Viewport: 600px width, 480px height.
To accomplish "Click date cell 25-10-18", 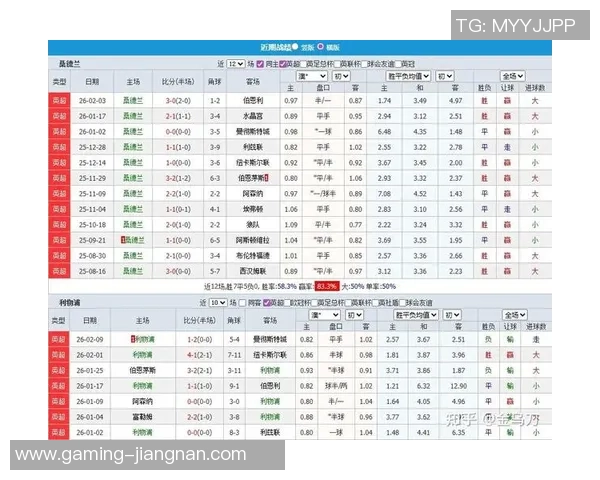I will coord(92,225).
